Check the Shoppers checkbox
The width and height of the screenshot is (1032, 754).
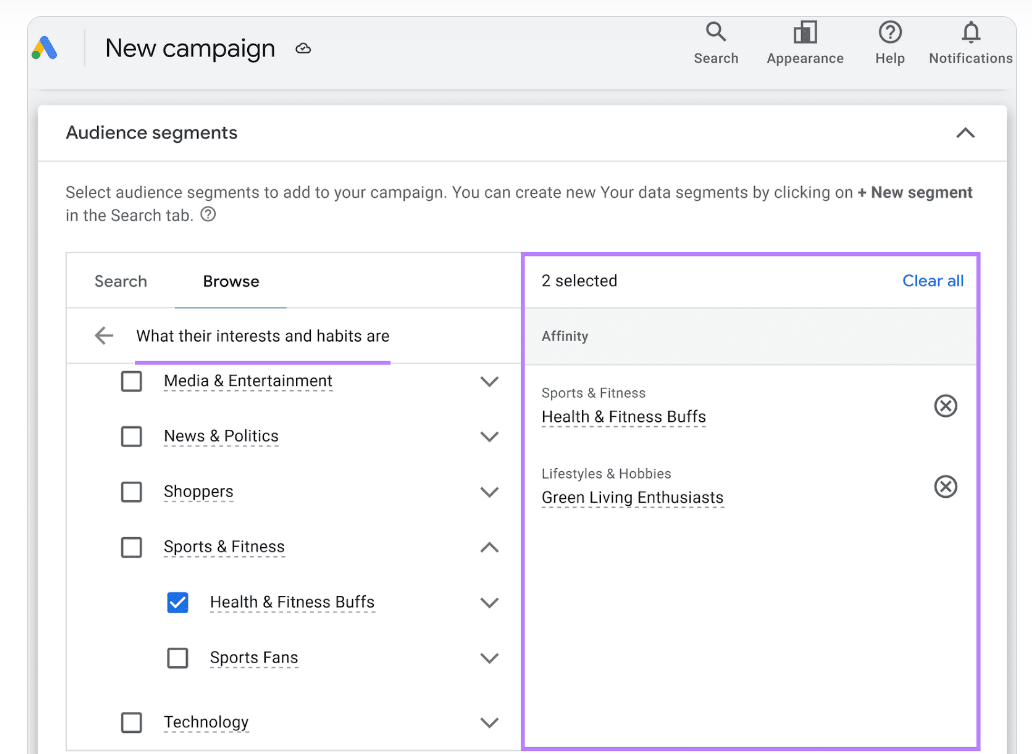[131, 491]
